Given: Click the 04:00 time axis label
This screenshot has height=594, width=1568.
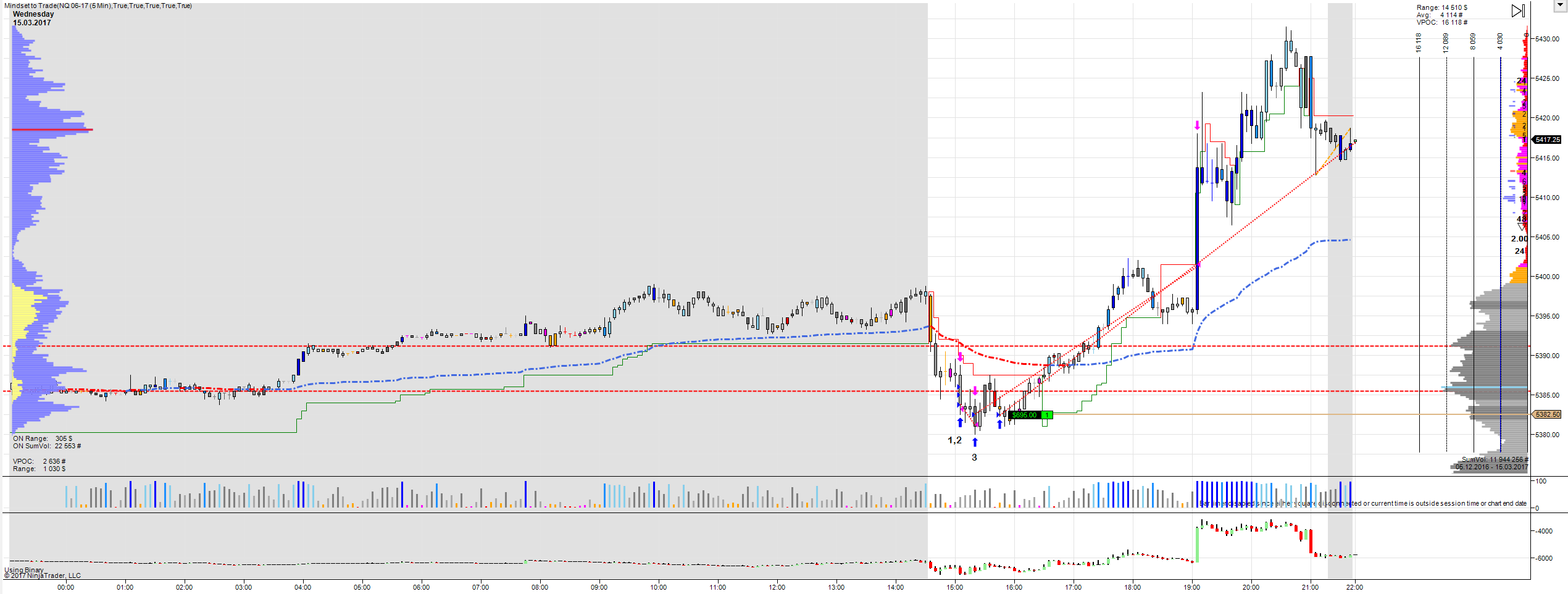Looking at the screenshot, I should point(303,587).
